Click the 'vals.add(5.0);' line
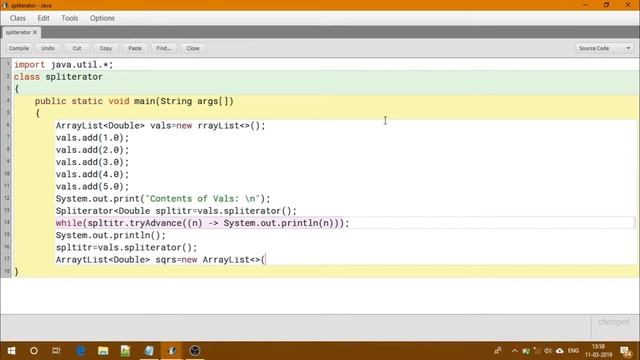Image resolution: width=640 pixels, height=360 pixels. [x=92, y=187]
